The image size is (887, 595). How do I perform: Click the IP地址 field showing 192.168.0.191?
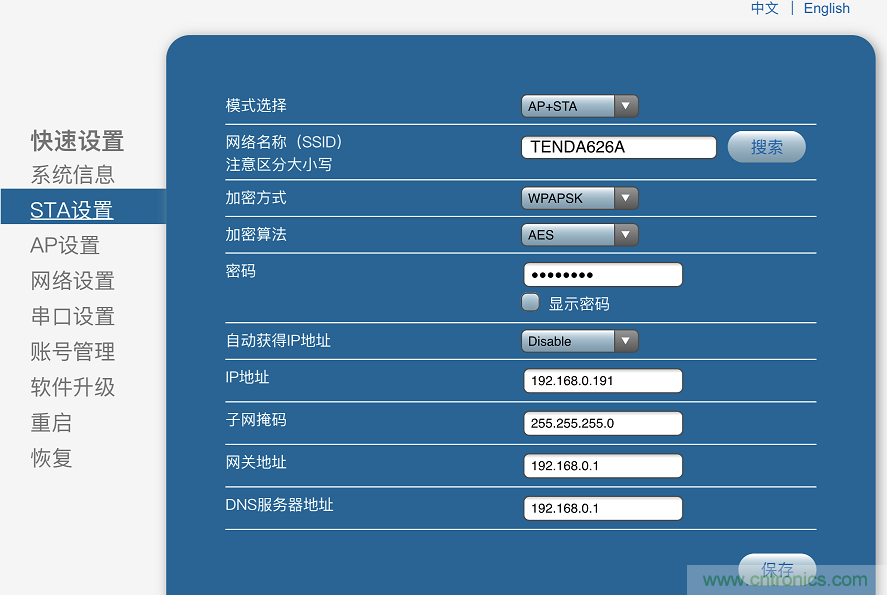pos(602,381)
